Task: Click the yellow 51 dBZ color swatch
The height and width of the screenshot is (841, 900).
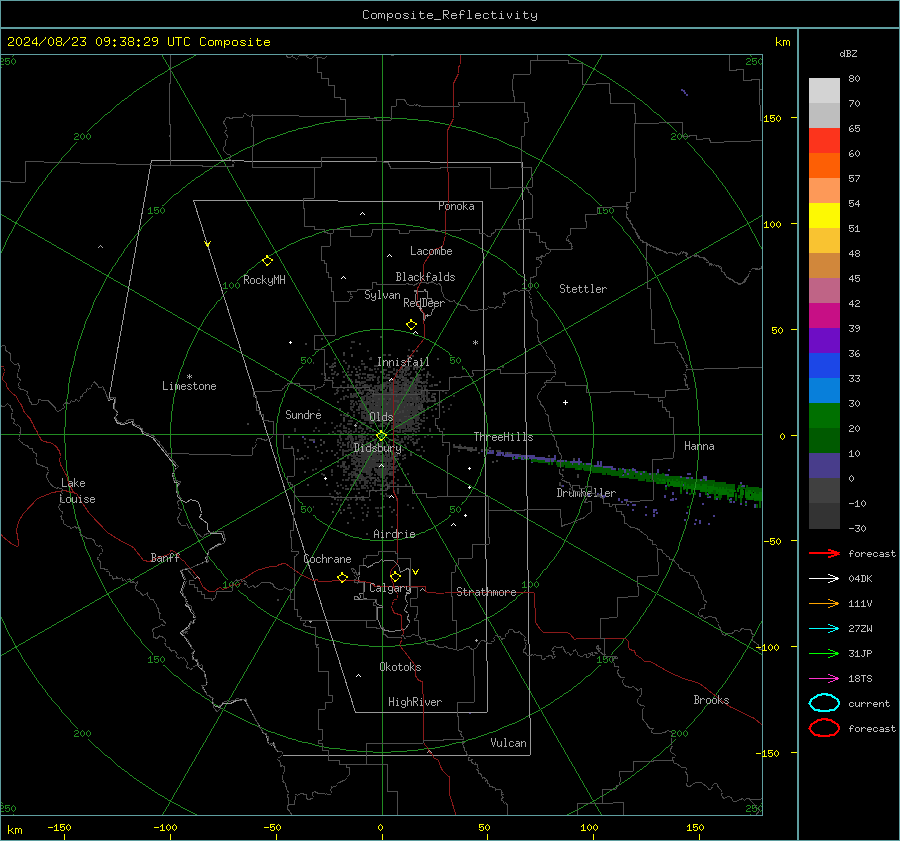Action: pos(824,215)
